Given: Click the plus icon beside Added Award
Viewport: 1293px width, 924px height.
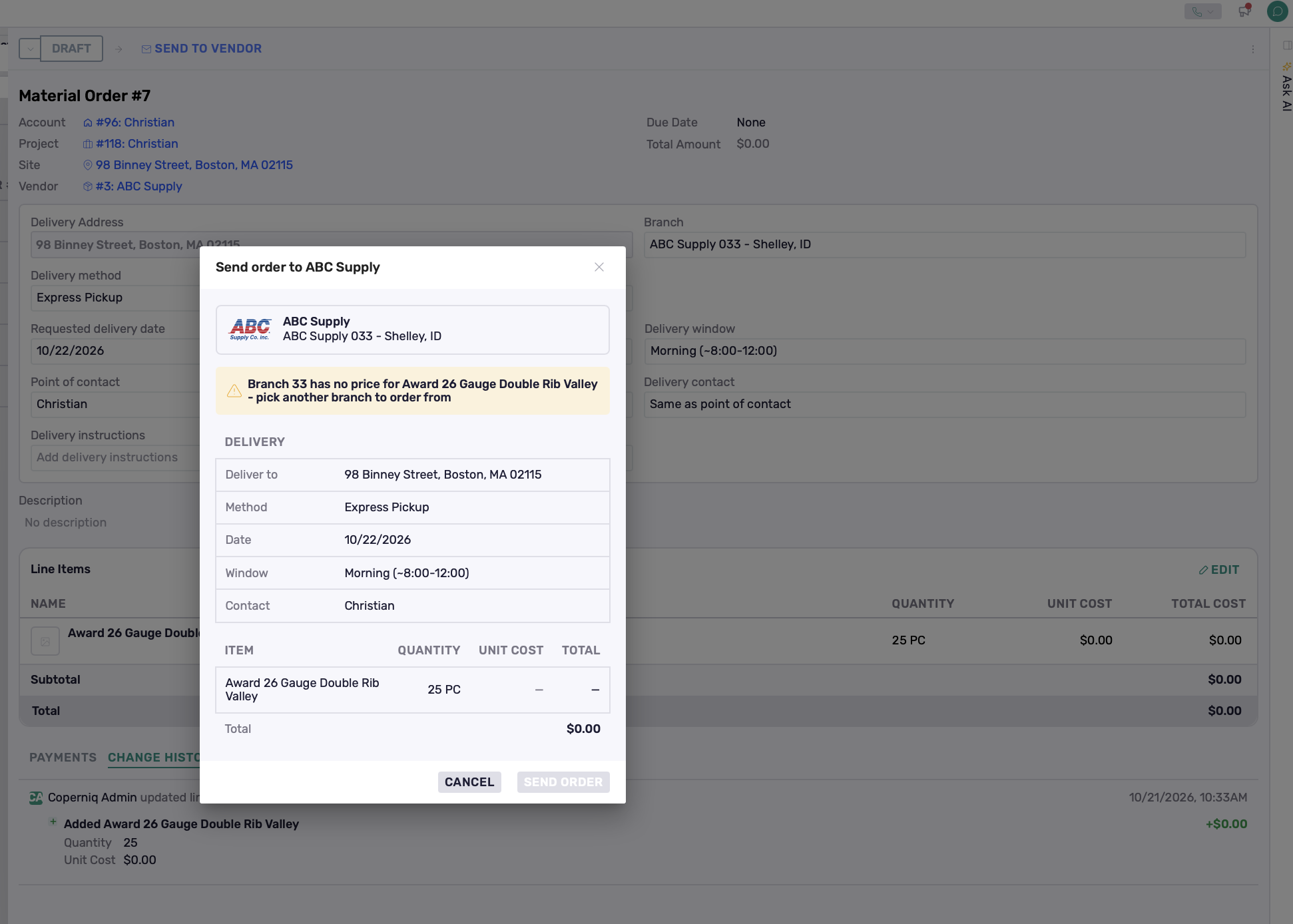Looking at the screenshot, I should point(53,822).
